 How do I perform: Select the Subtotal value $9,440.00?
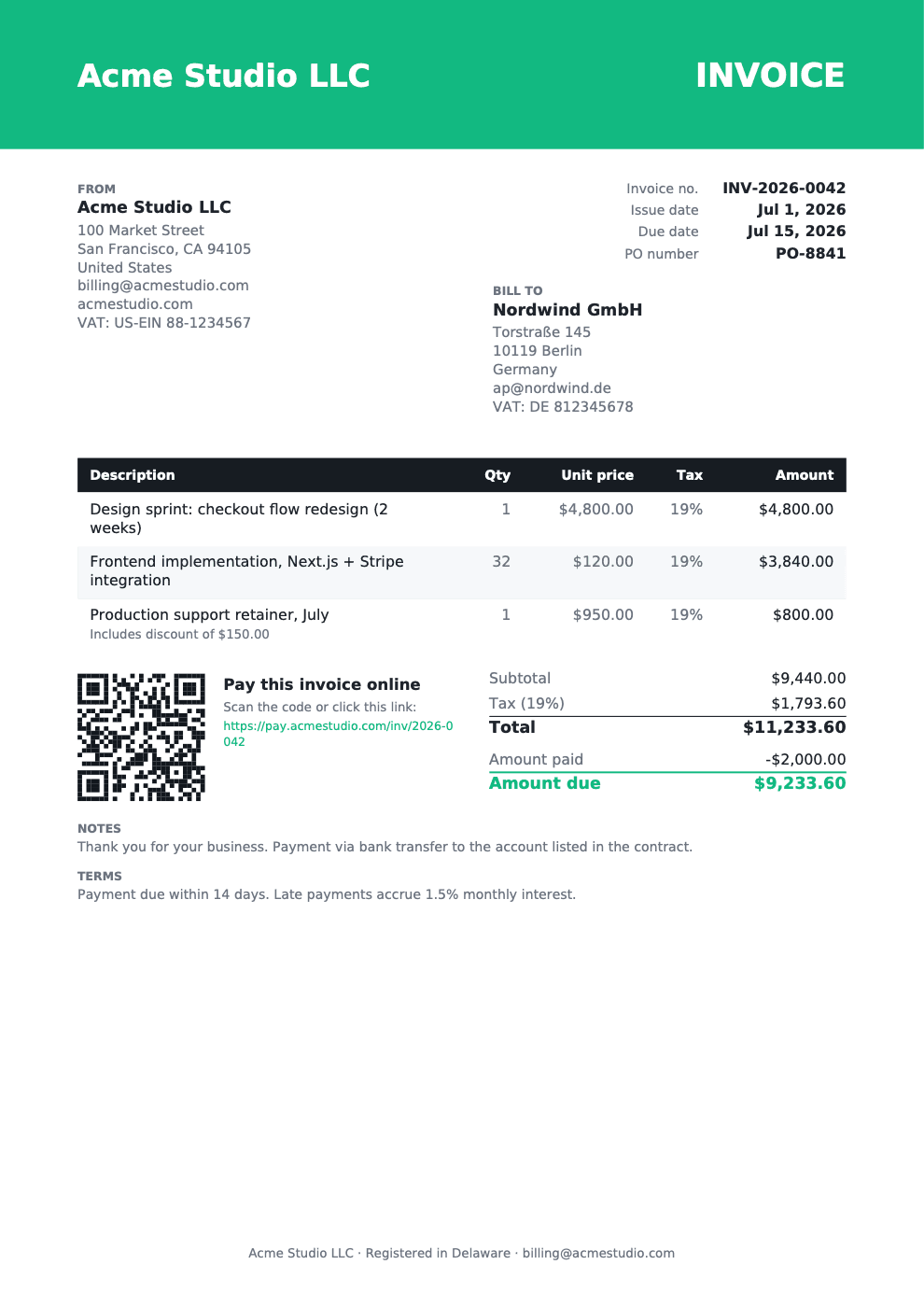(808, 679)
